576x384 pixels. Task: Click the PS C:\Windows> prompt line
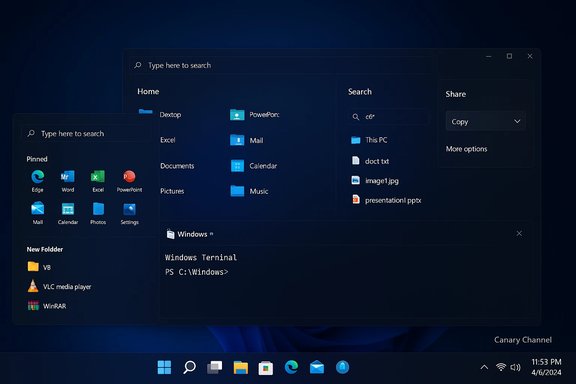click(197, 272)
